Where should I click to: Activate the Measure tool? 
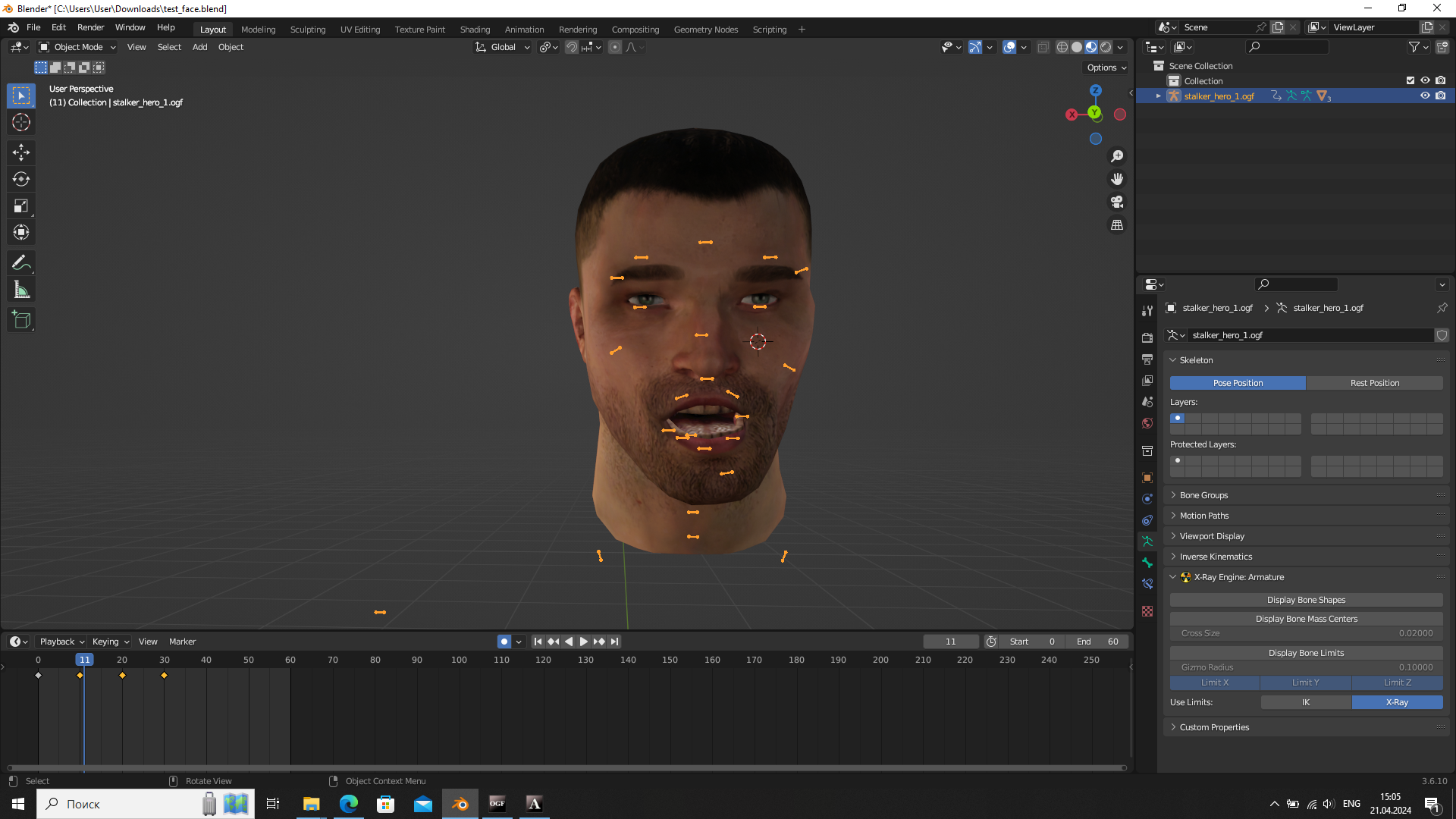20,289
